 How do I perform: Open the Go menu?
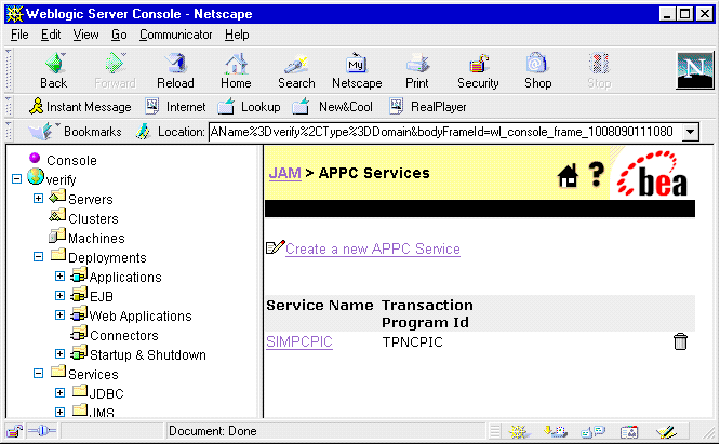click(119, 35)
